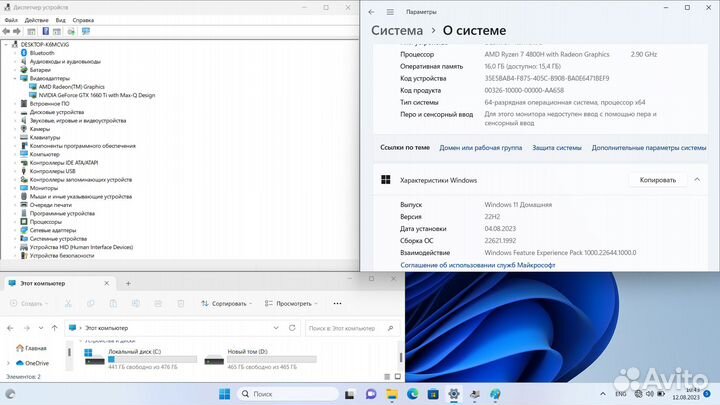Select the Клавиатуры device category
Viewport: 720px width, 405px height.
pos(45,137)
